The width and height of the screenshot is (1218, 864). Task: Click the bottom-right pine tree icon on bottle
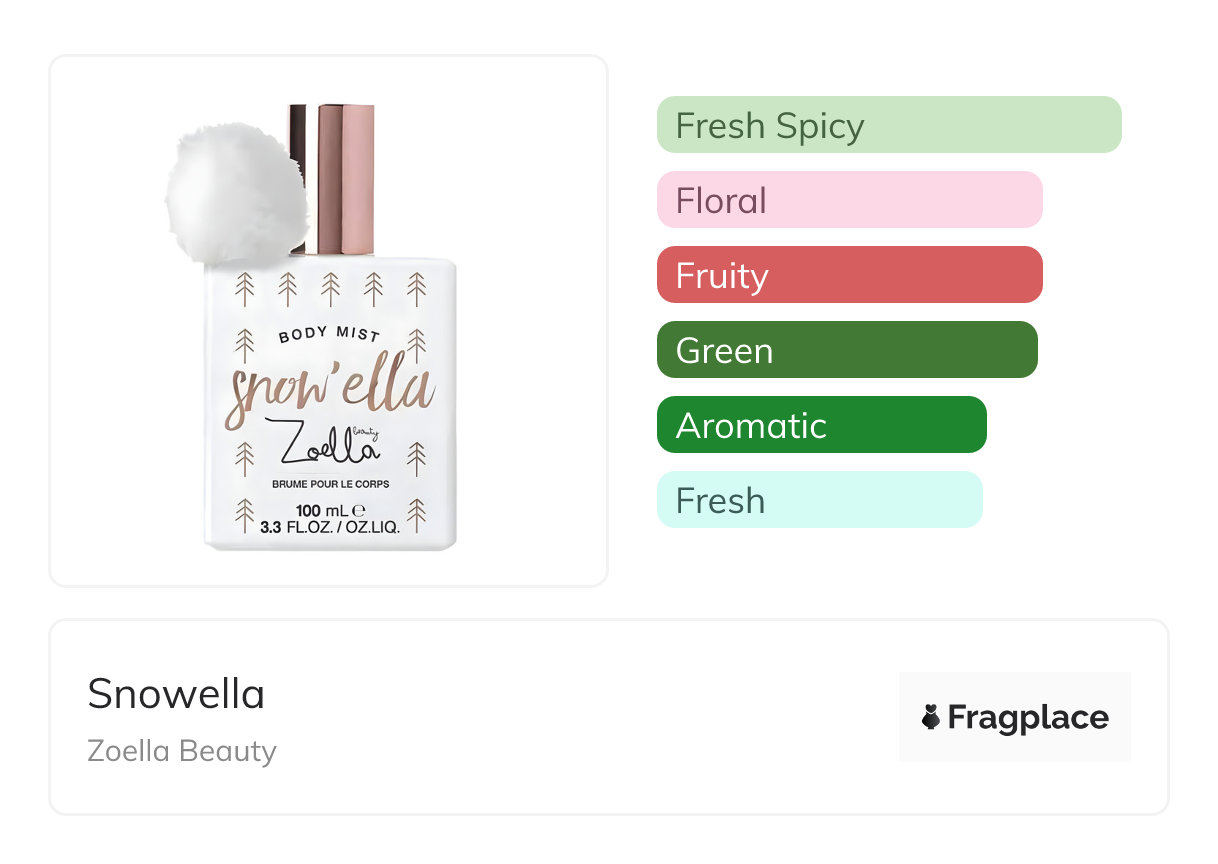pos(417,515)
